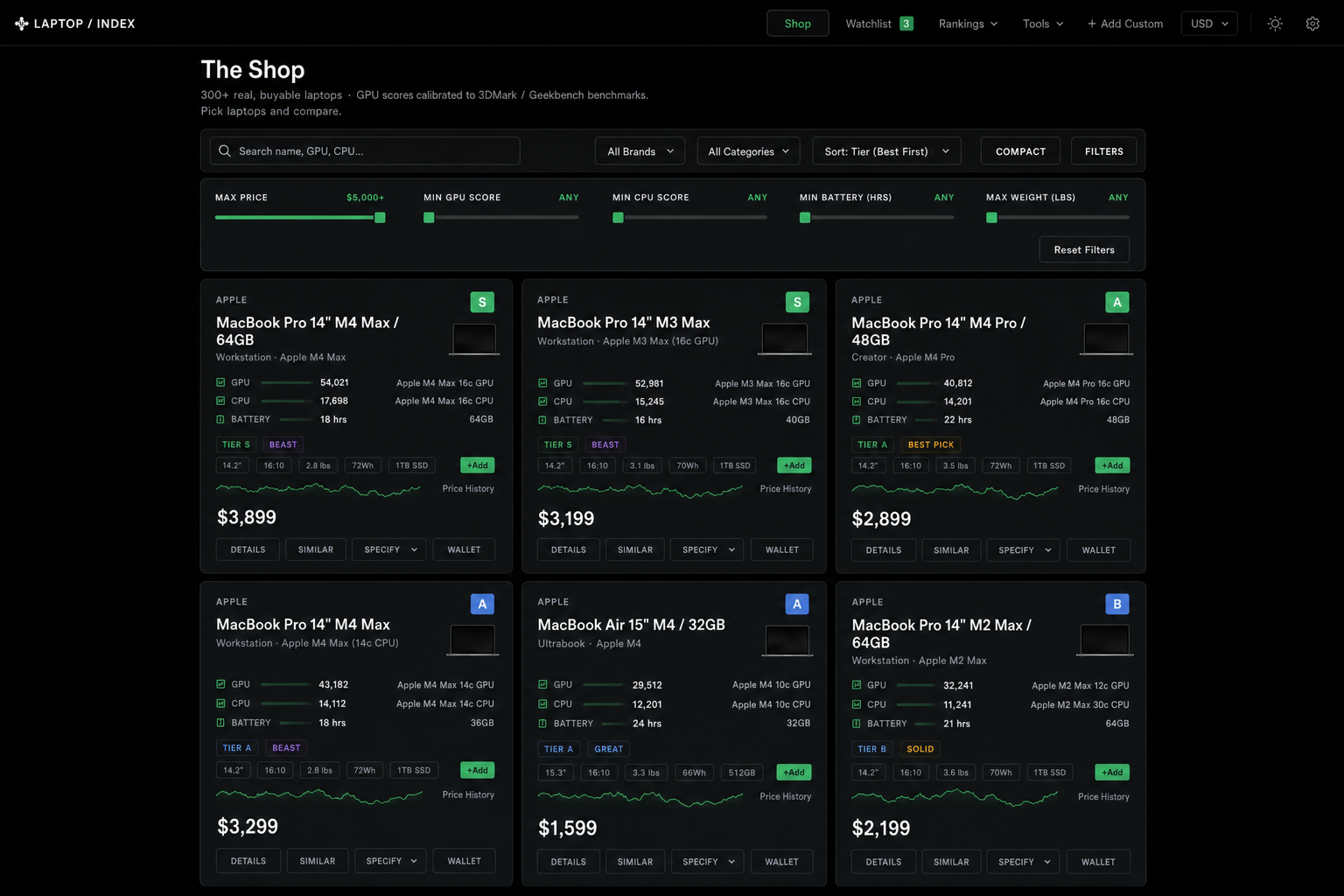The image size is (1344, 896).
Task: Click the Laptop Index logo icon
Action: pos(22,24)
